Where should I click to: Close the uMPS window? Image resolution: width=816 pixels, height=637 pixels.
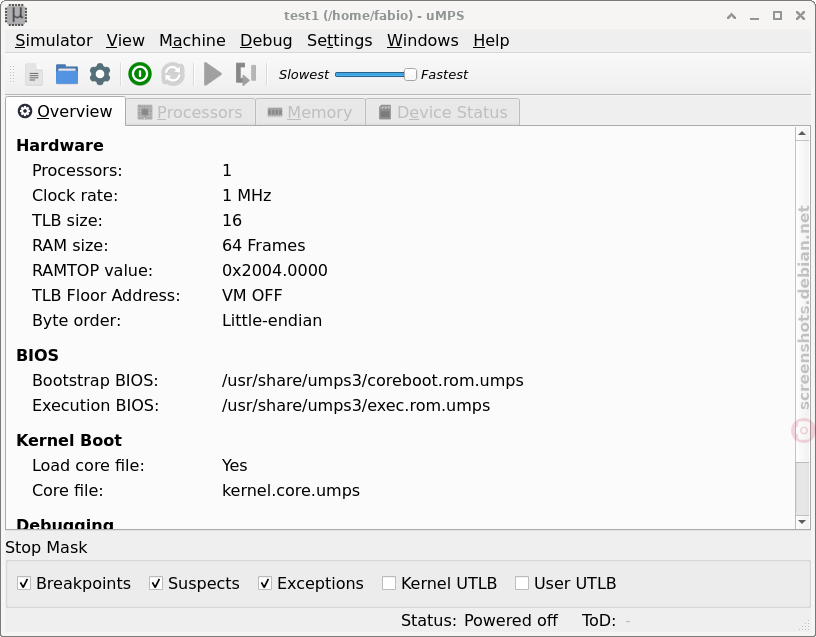point(800,16)
